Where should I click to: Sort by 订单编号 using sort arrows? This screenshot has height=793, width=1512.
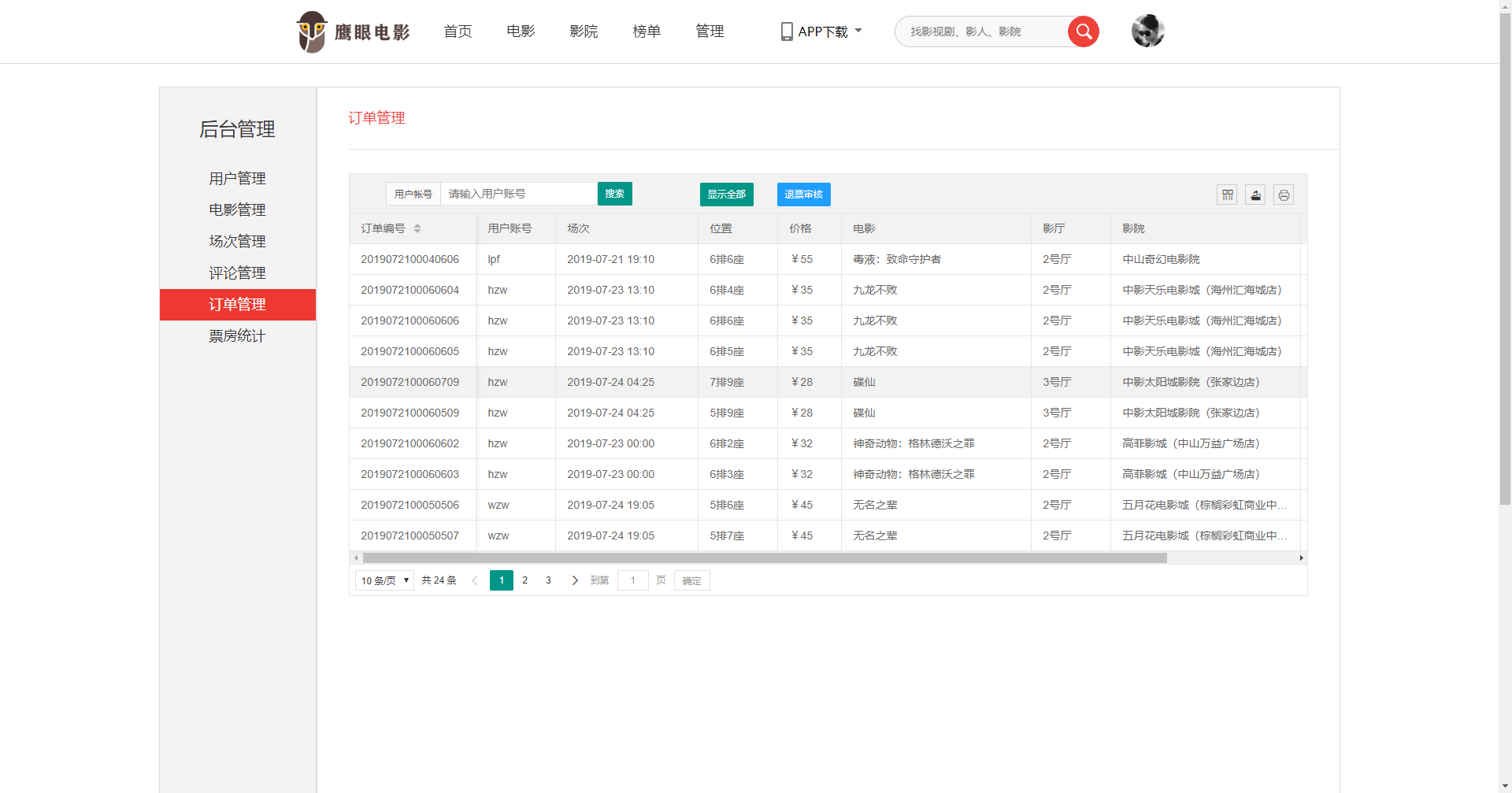[417, 228]
